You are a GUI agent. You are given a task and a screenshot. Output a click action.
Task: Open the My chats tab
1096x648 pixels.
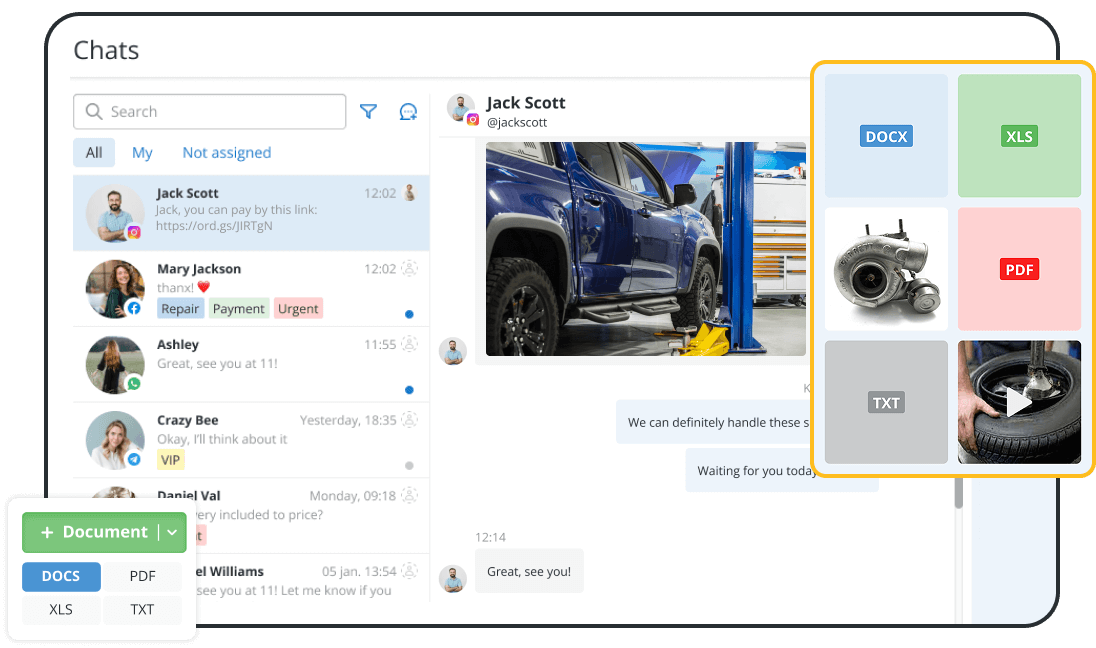(142, 152)
